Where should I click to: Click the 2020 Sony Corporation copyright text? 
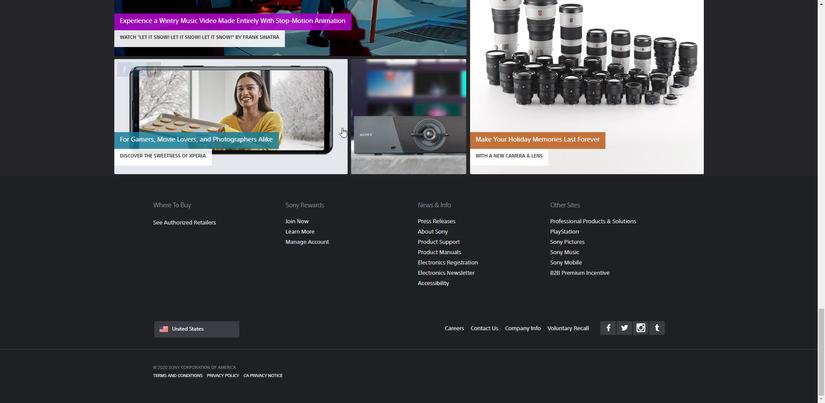194,367
